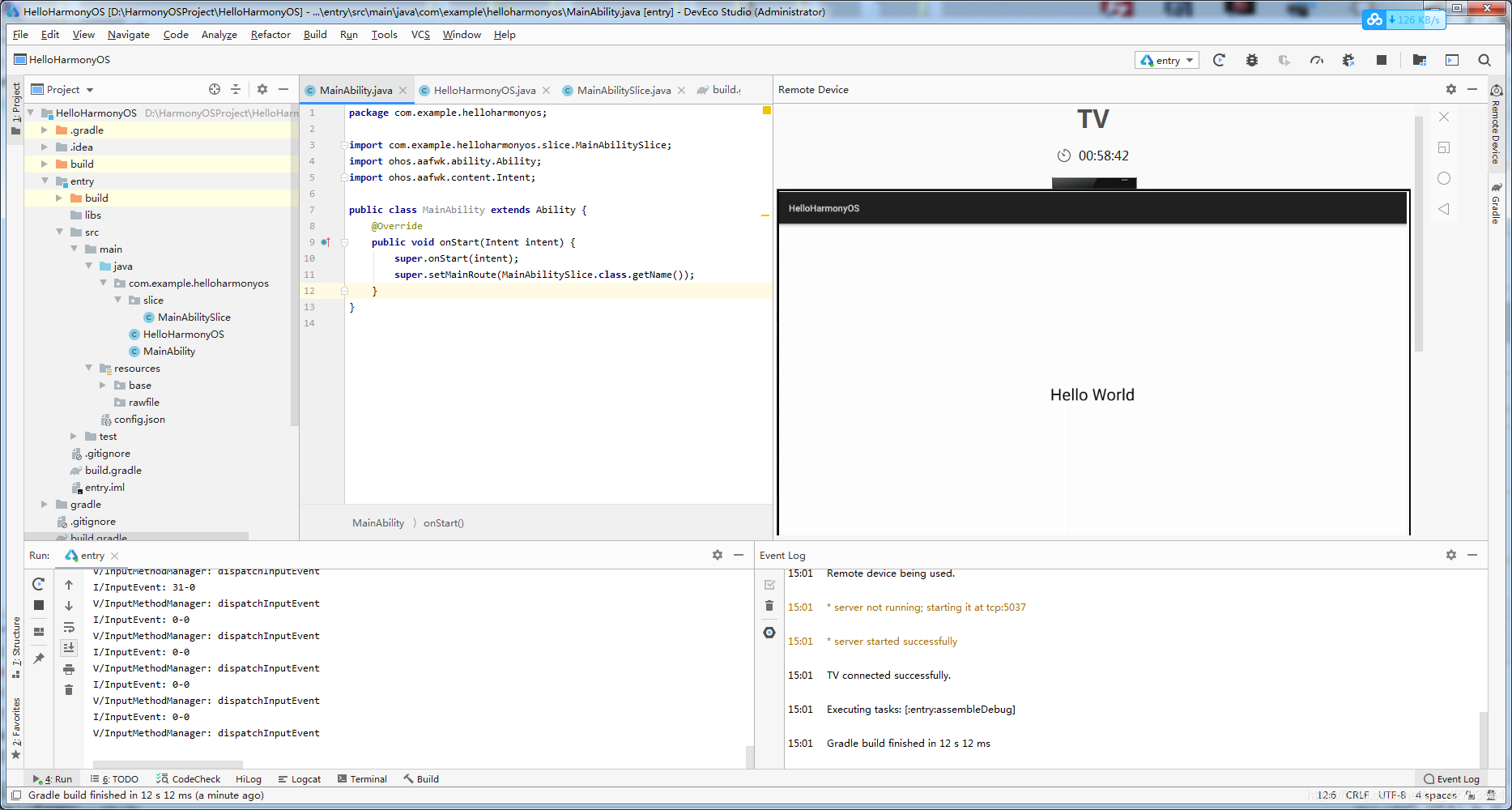
Task: Toggle Favorites tool window side tab
Action: [15, 728]
